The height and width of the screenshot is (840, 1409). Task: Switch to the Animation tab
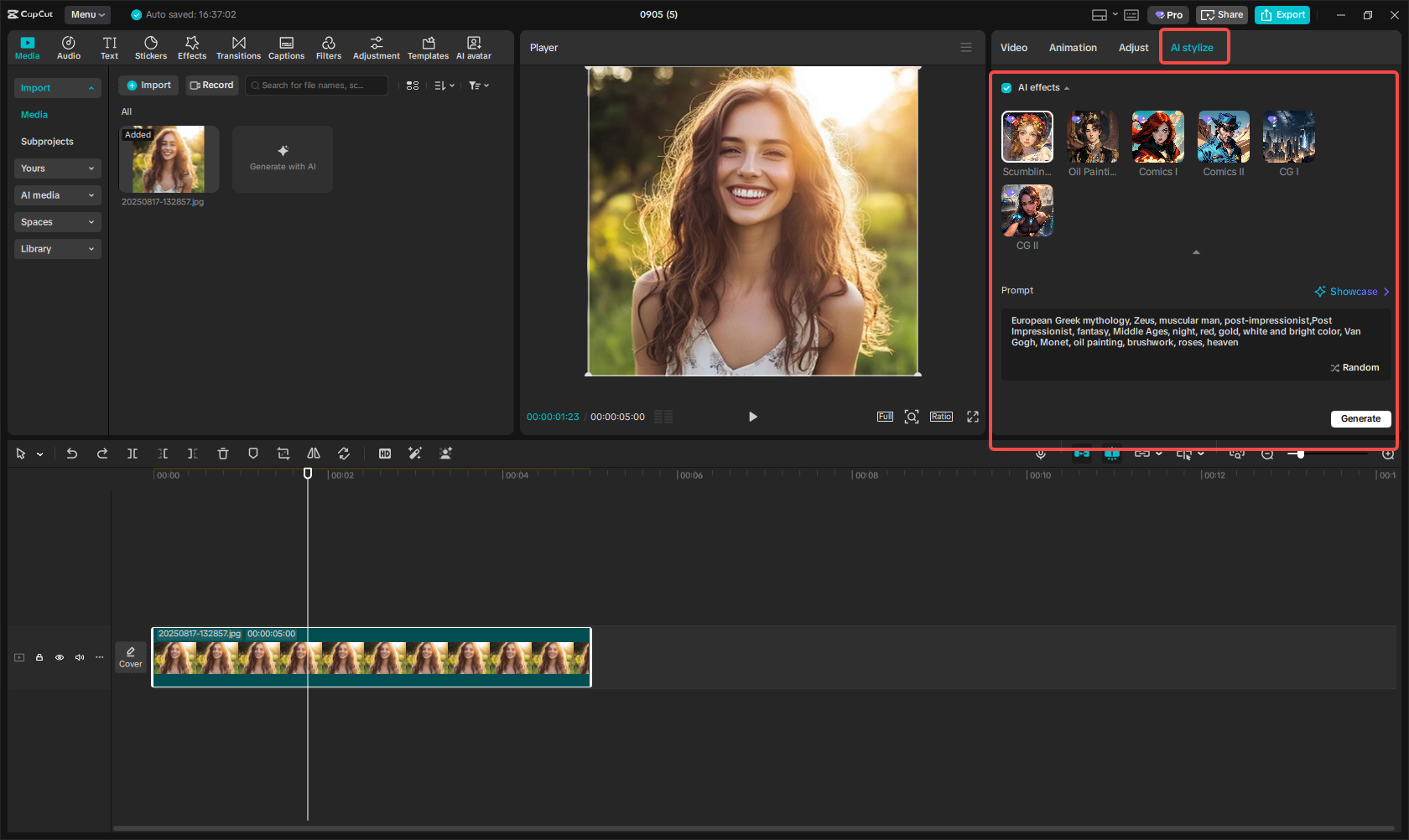click(x=1073, y=48)
